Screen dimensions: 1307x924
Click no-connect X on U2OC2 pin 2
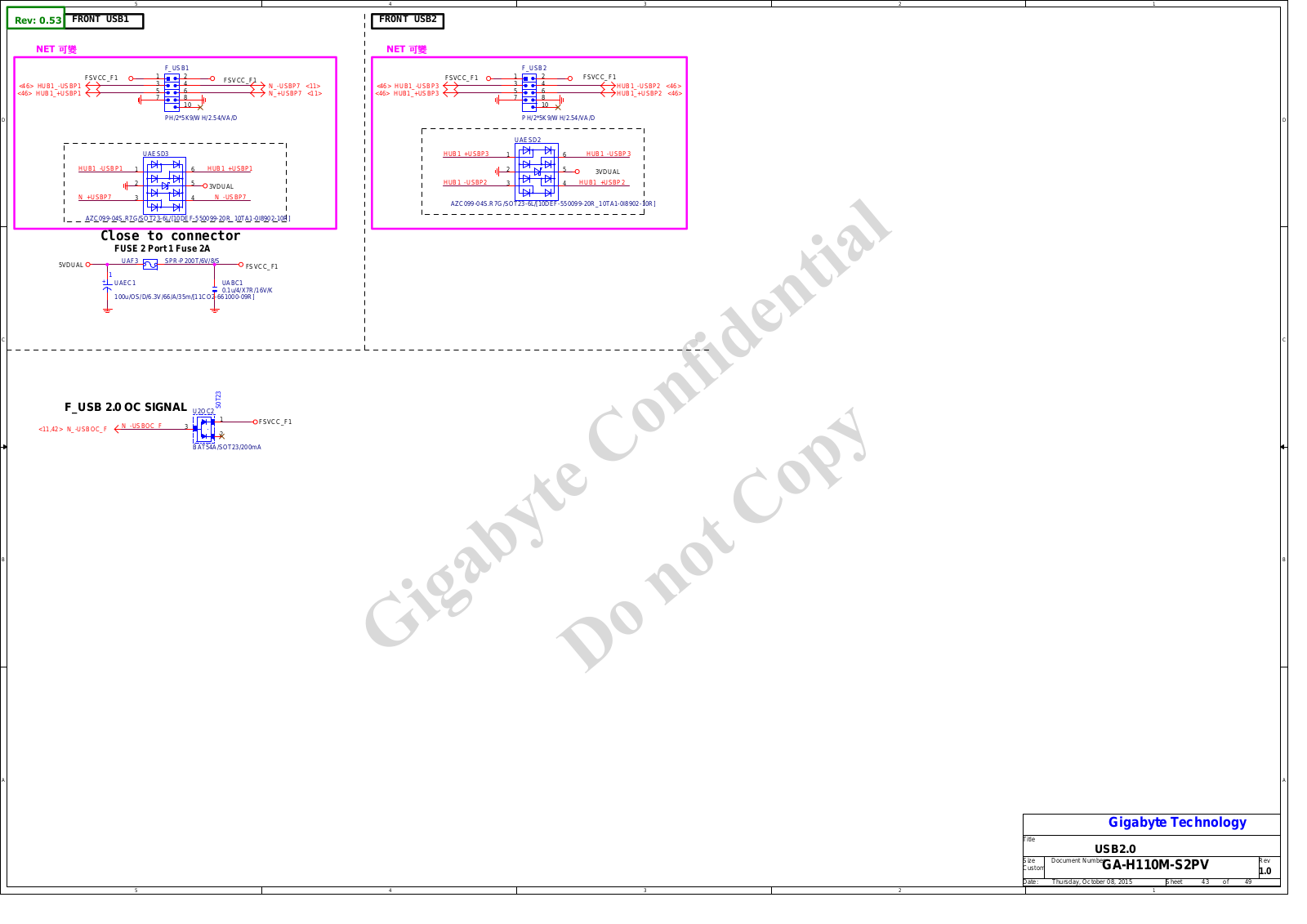click(x=221, y=436)
